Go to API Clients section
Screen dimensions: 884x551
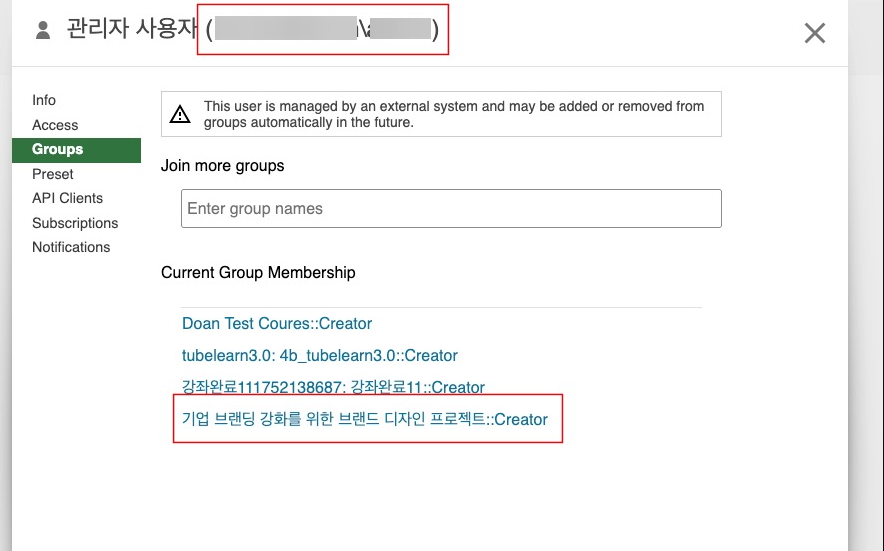point(67,198)
